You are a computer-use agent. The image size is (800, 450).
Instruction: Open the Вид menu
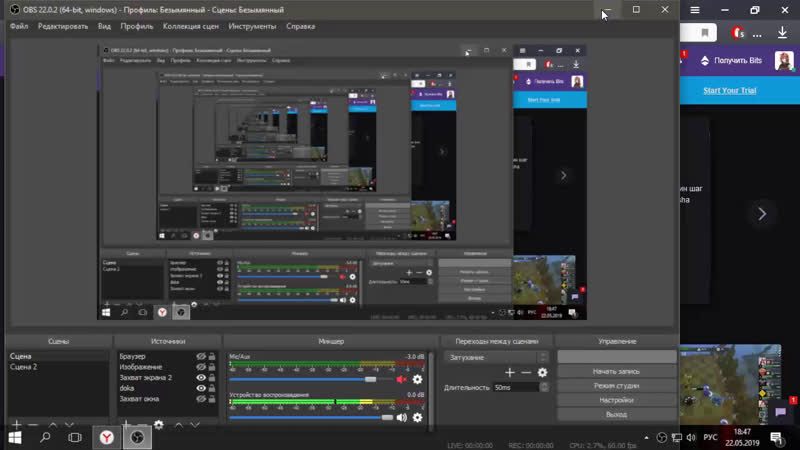(x=104, y=26)
